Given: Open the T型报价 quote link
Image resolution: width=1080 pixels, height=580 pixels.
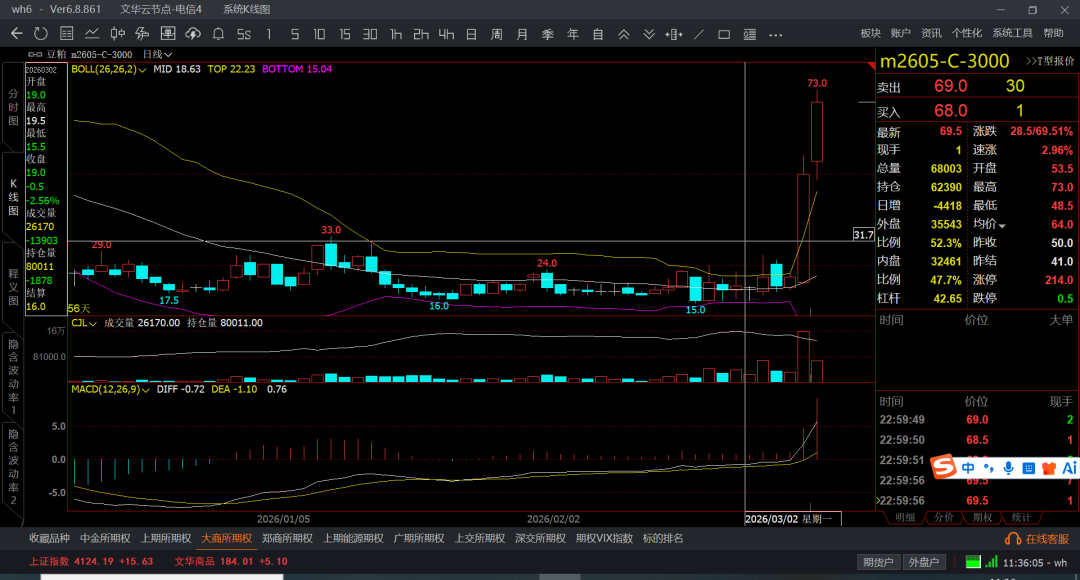Looking at the screenshot, I should (x=1050, y=61).
